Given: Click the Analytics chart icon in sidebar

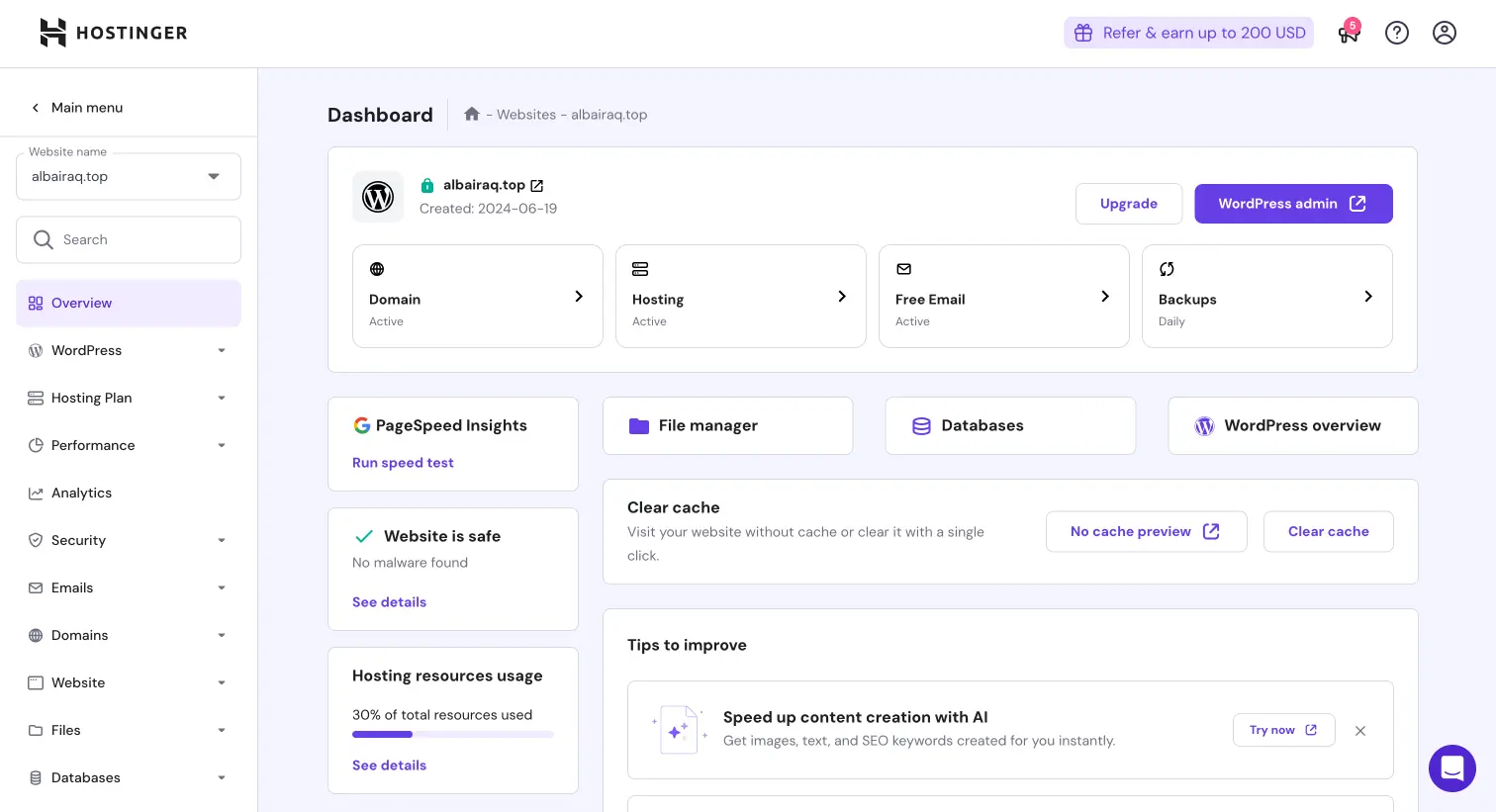Looking at the screenshot, I should coord(36,493).
